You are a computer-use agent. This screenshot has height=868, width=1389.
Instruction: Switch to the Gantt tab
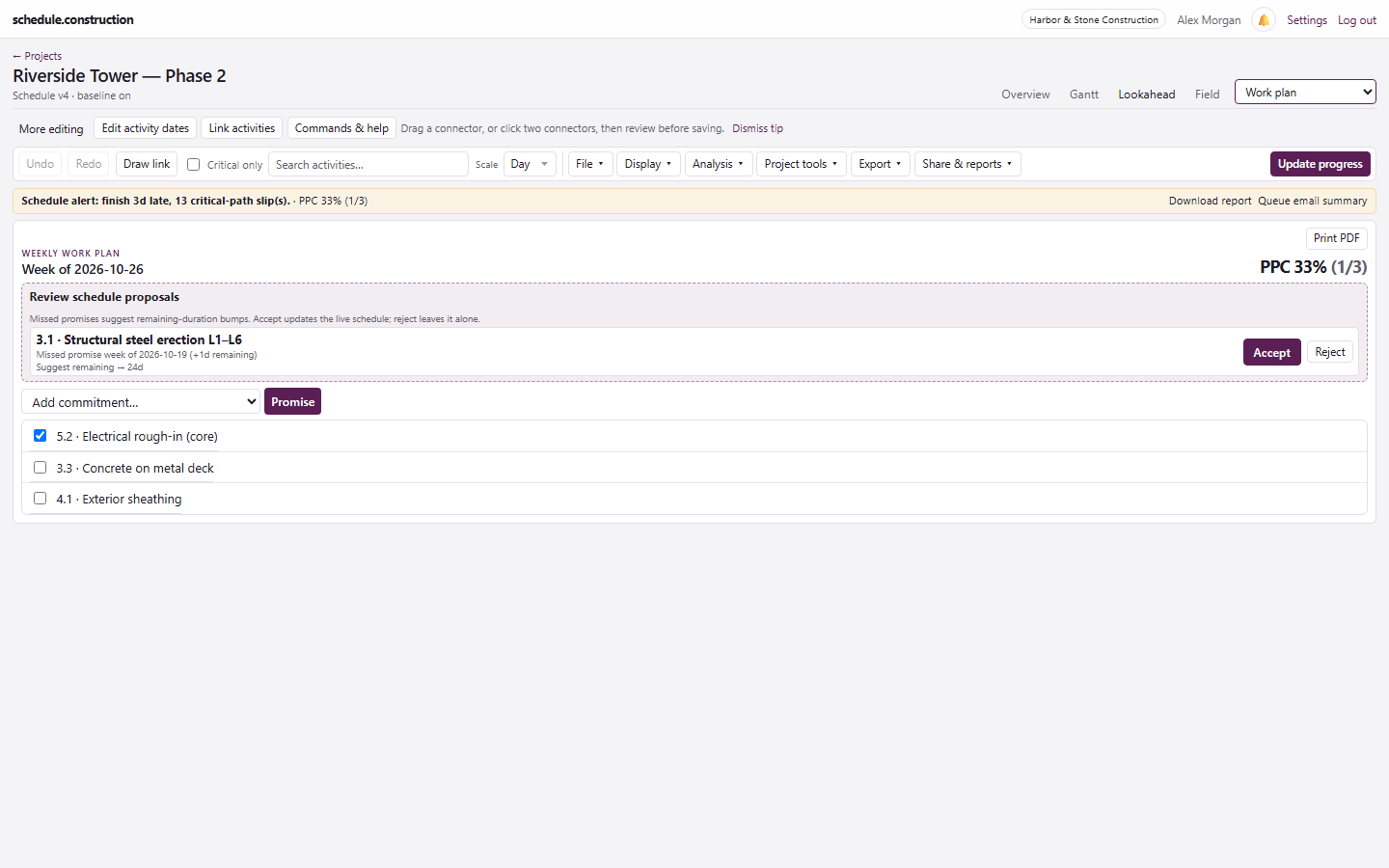click(1084, 95)
